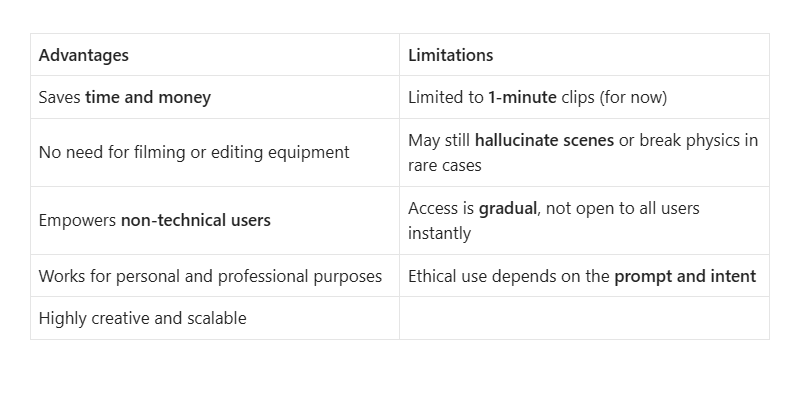Select the 'Limited to 1-minute clips' cell
Screen dimensions: 801x401
click(584, 97)
